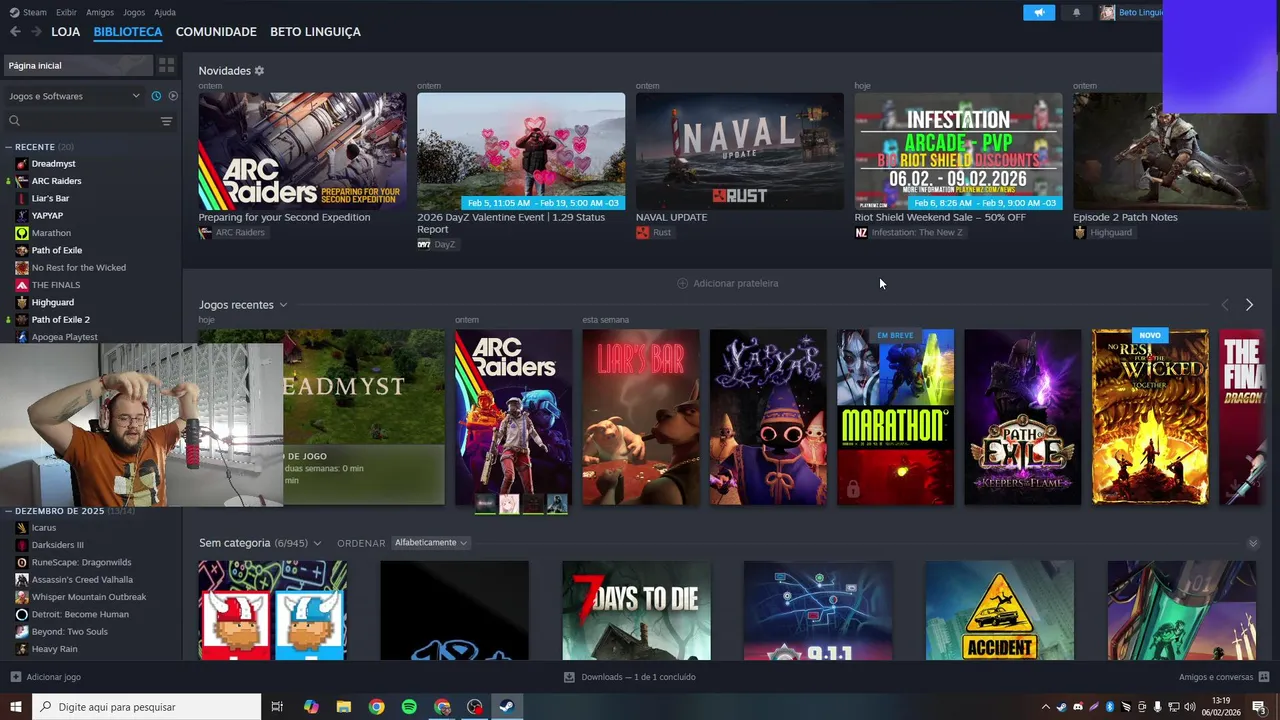Select Liar's Bar in the sidebar

click(x=50, y=198)
